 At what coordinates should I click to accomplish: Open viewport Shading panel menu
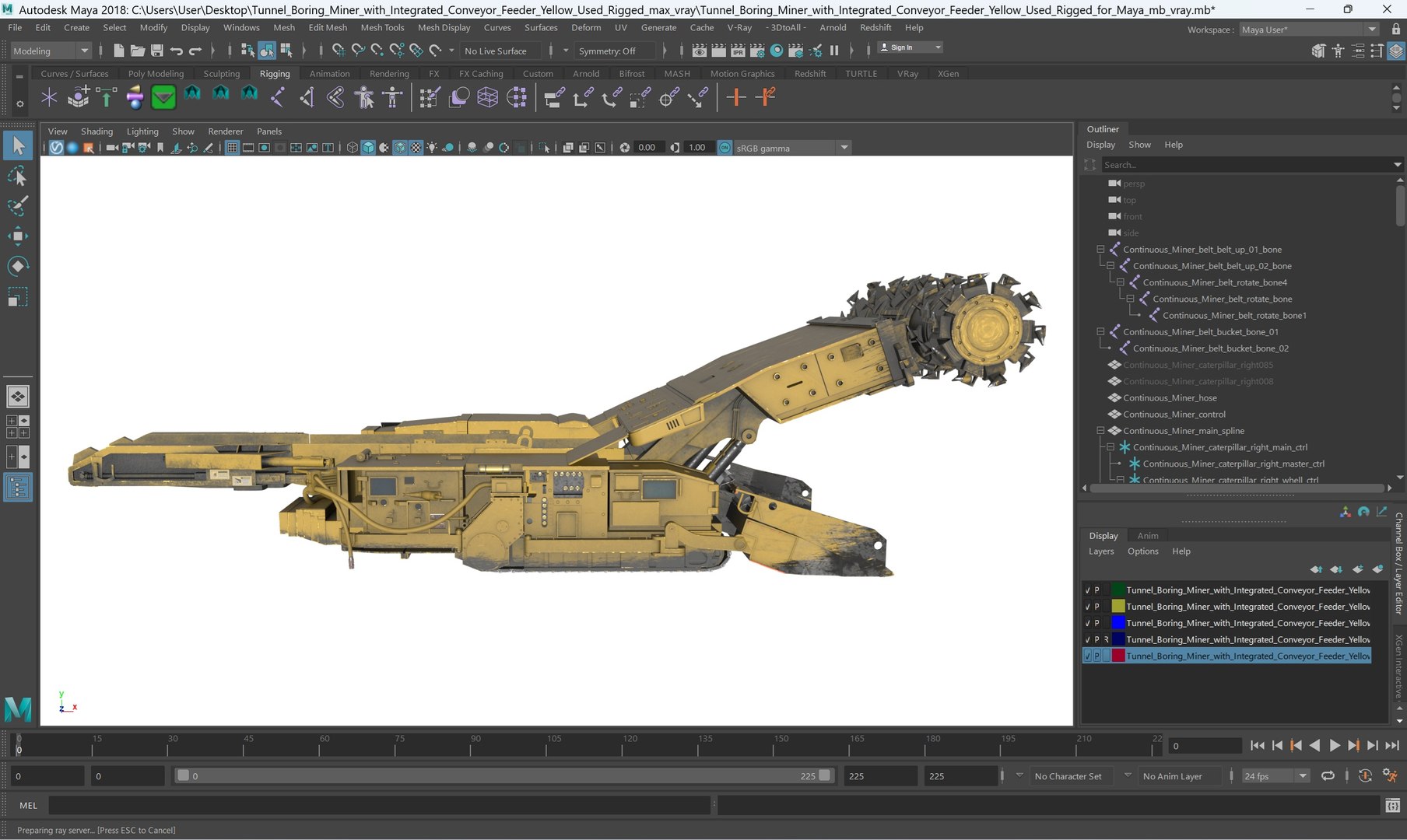(x=96, y=131)
